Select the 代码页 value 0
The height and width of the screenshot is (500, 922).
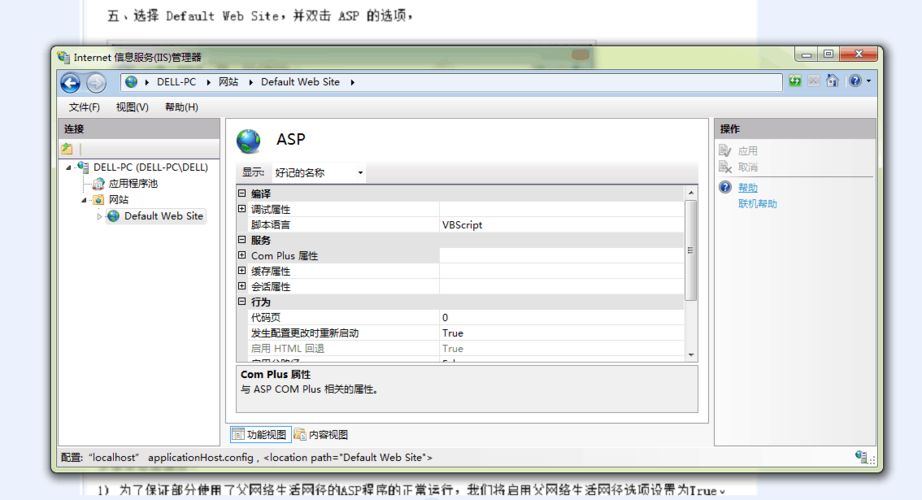pyautogui.click(x=562, y=317)
